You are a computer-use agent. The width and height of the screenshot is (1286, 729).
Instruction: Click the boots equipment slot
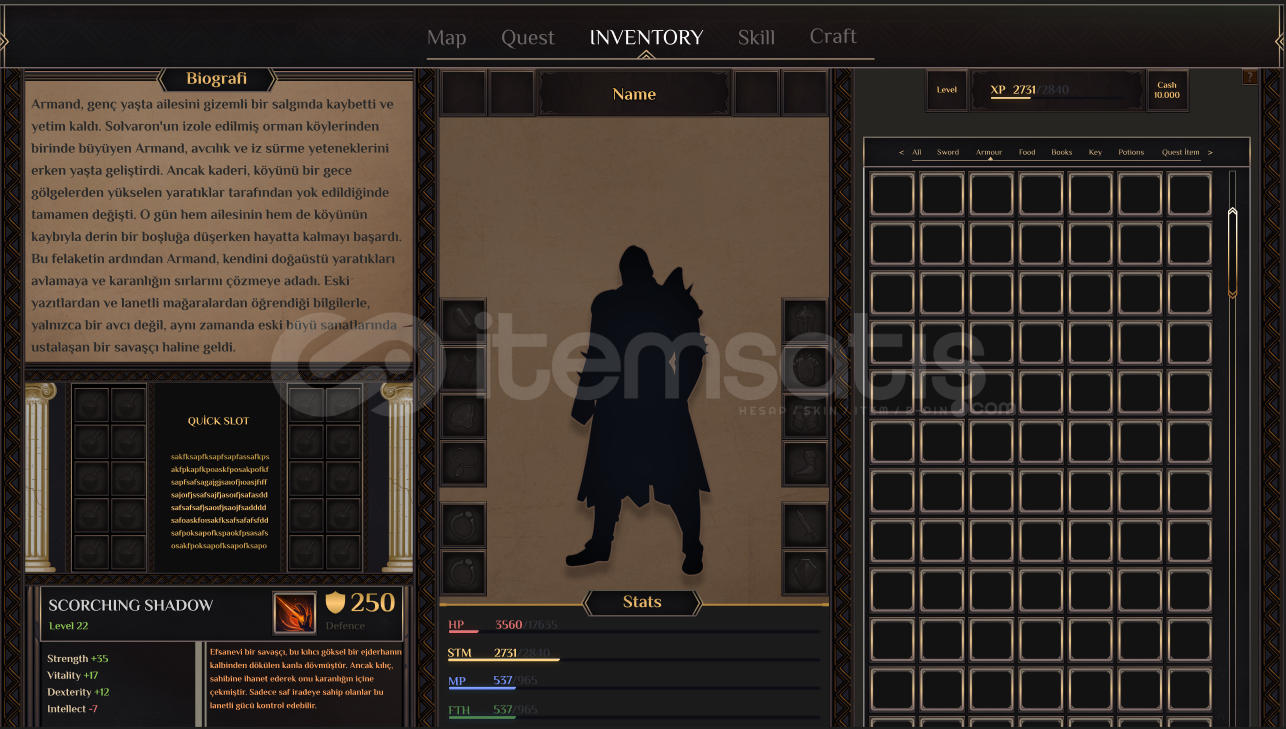pyautogui.click(x=805, y=464)
